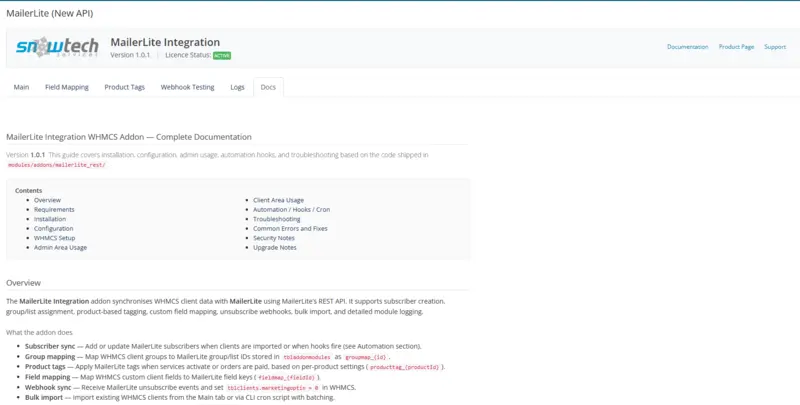
Task: Click the 'What the addon does' subheading
Action: [x=39, y=333]
